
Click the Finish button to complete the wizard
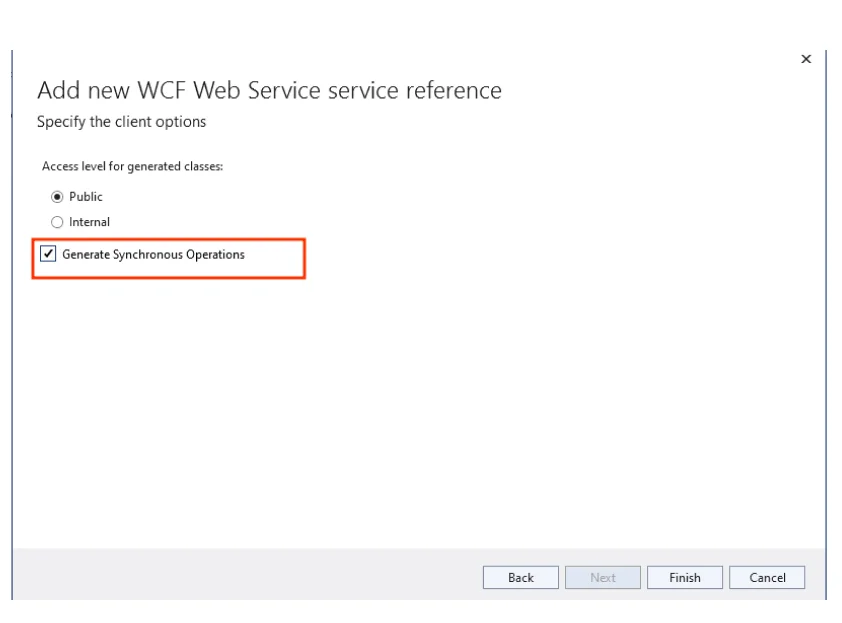[684, 577]
